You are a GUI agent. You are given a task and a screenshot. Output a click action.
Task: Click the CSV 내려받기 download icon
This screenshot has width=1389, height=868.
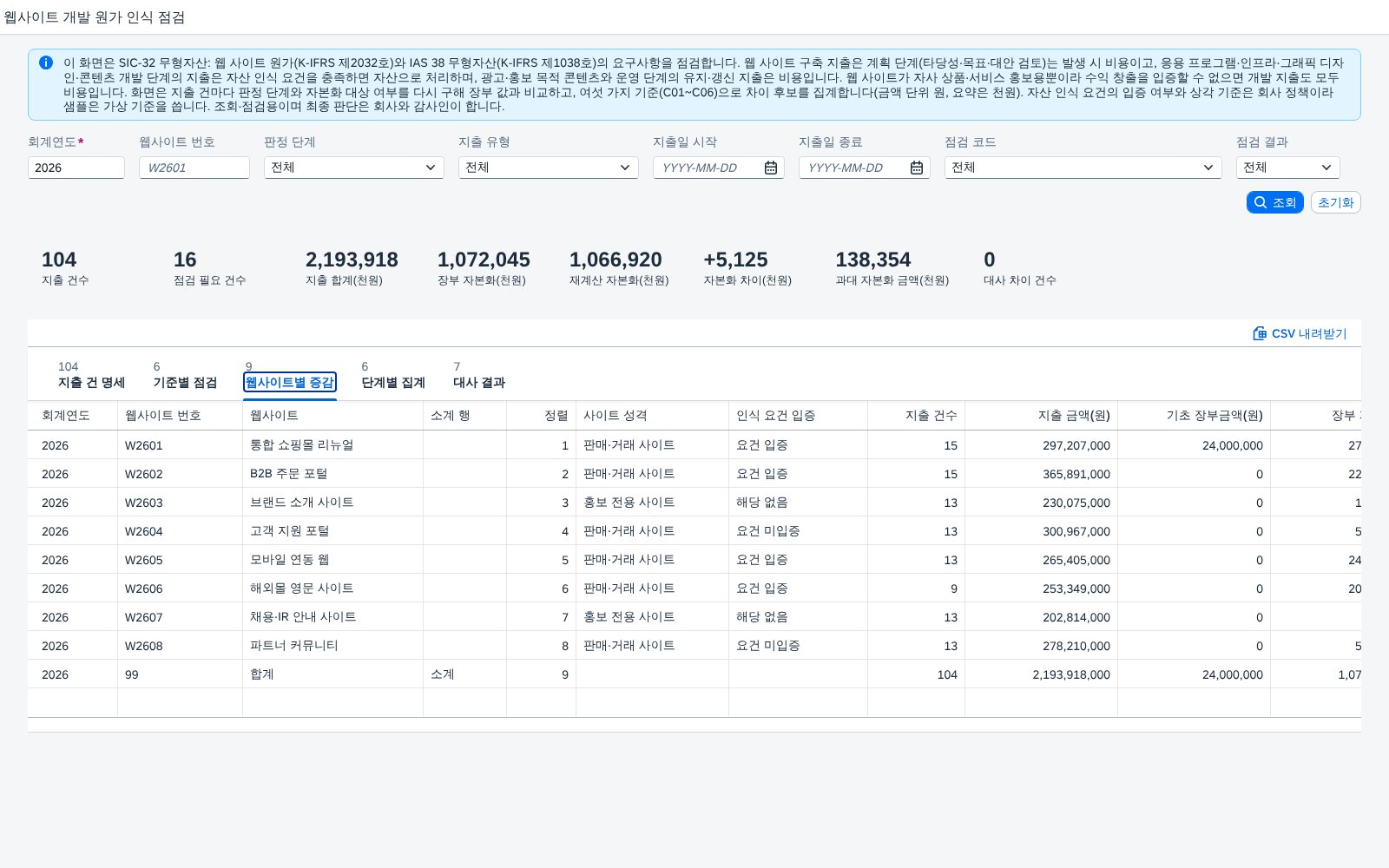(1260, 333)
